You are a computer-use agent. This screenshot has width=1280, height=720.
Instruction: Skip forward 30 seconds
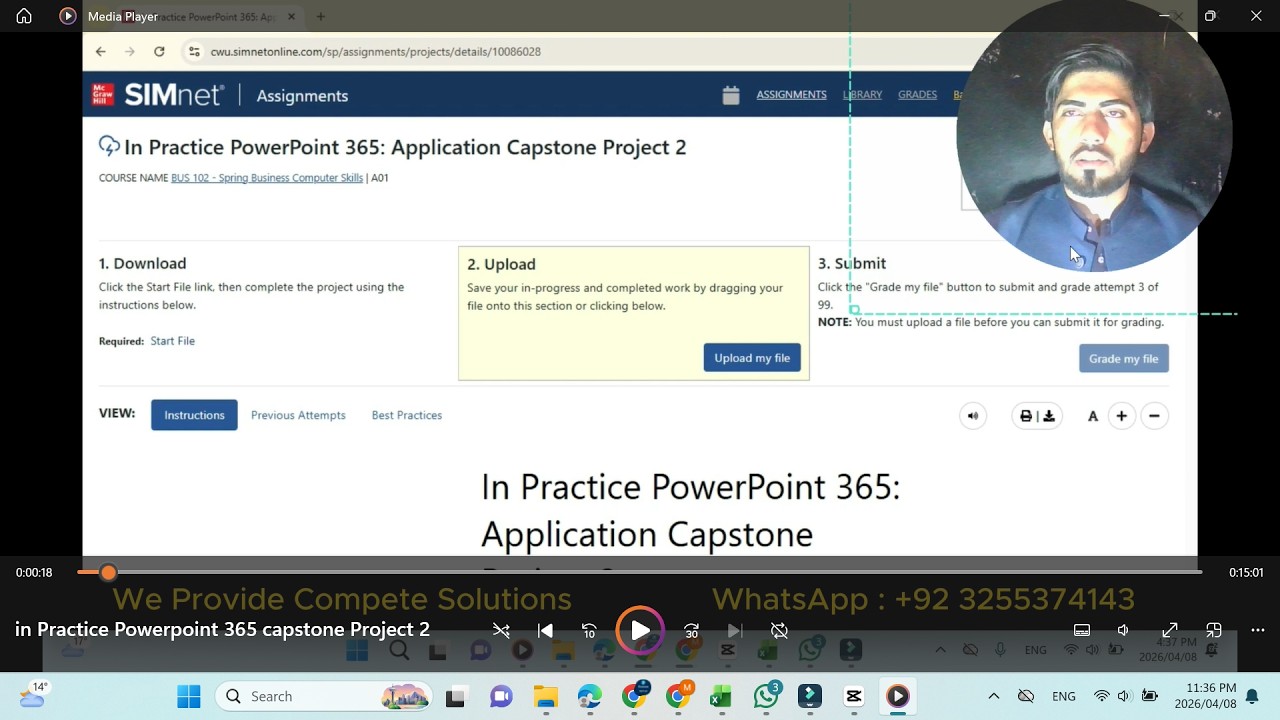tap(691, 631)
